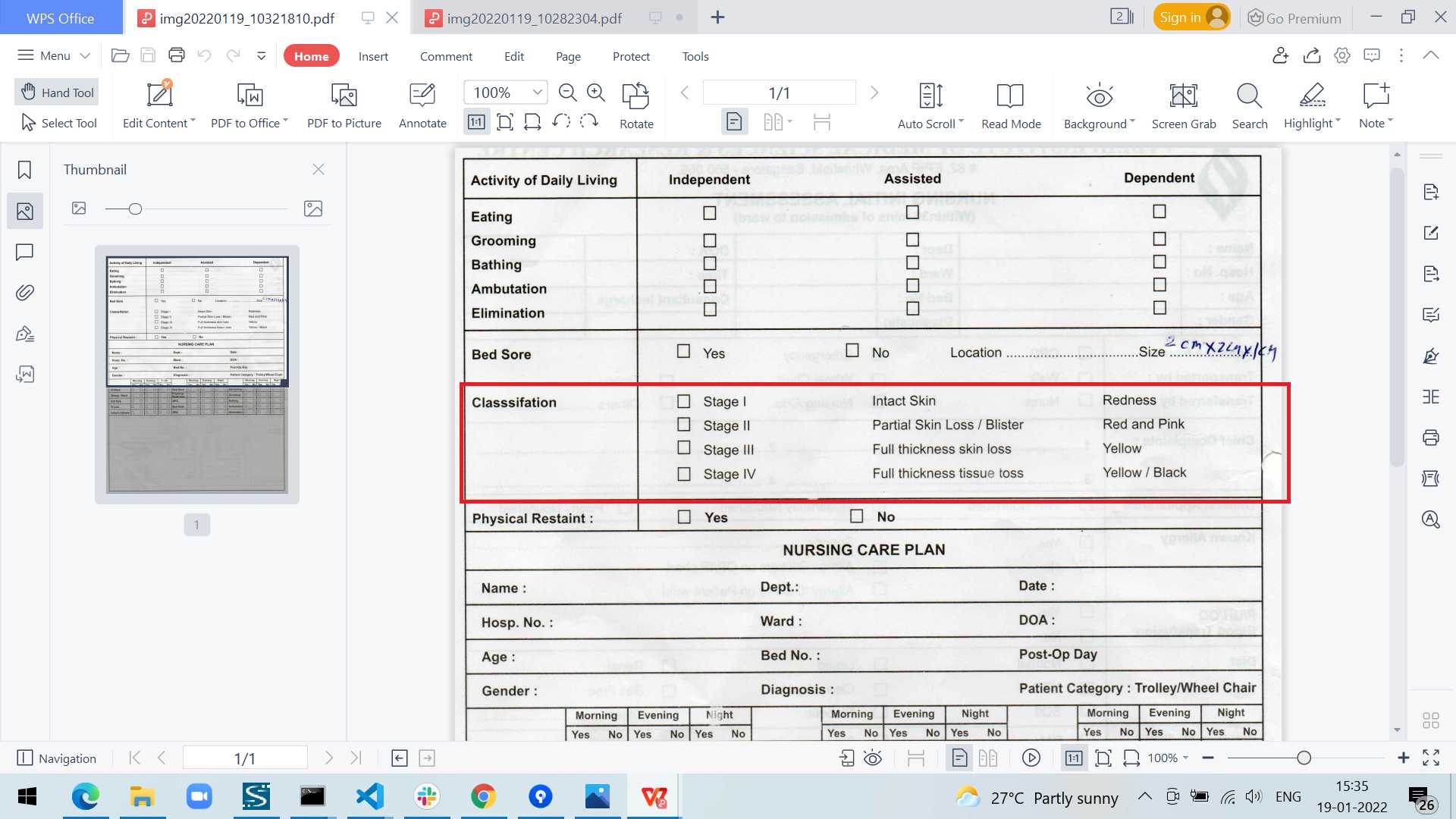Screen dimensions: 1456x819
Task: Click the Screen Grab tool icon
Action: coord(1183,96)
